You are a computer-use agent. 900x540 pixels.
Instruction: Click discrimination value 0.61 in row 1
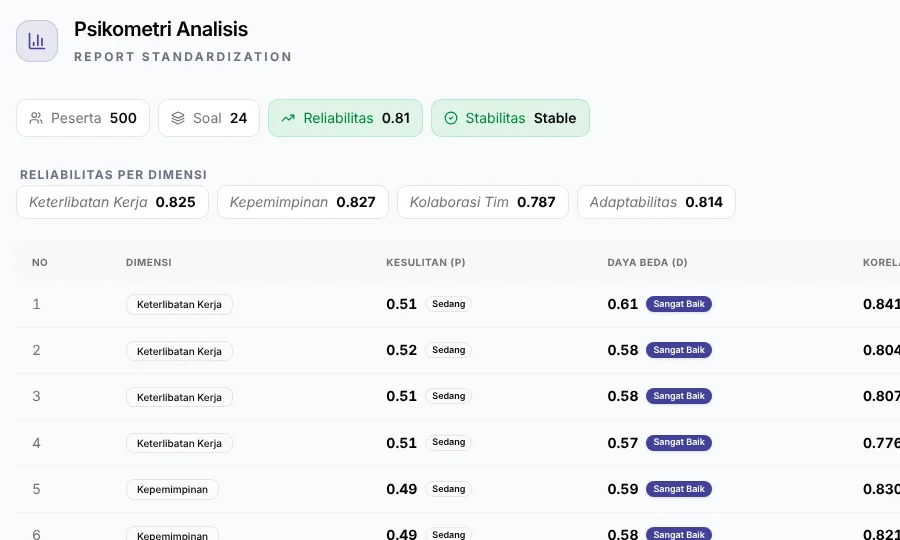pos(623,304)
